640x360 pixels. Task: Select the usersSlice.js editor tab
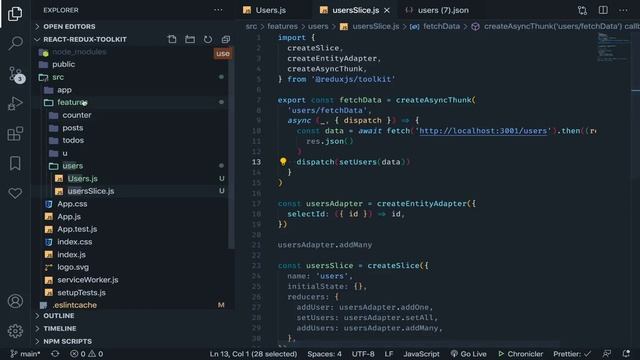pos(355,10)
